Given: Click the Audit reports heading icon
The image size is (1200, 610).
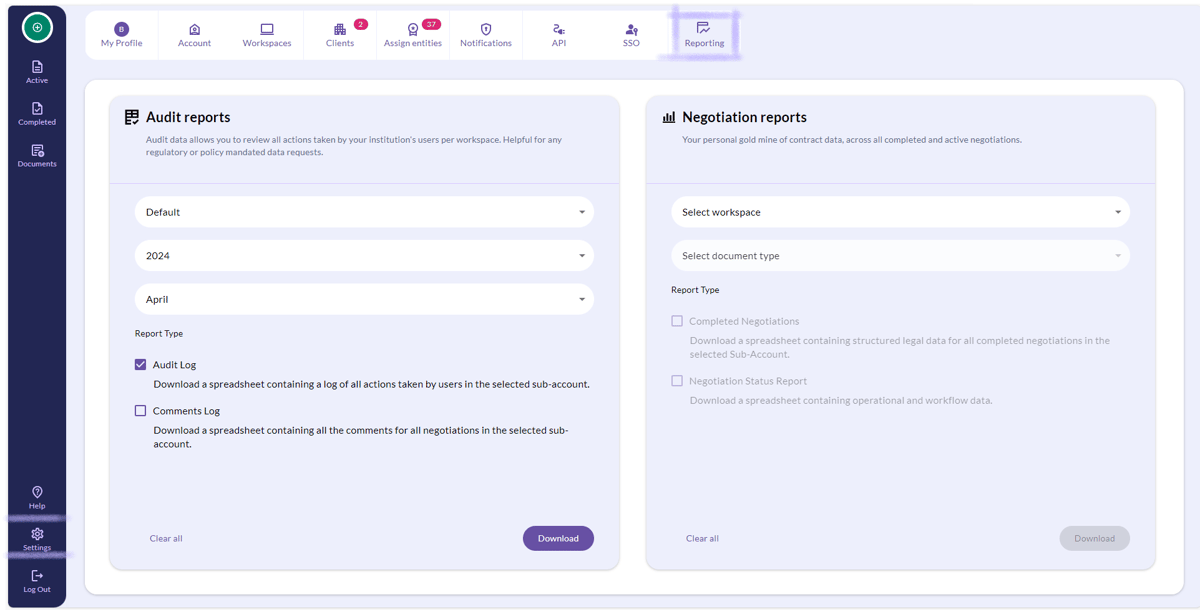Looking at the screenshot, I should (131, 117).
